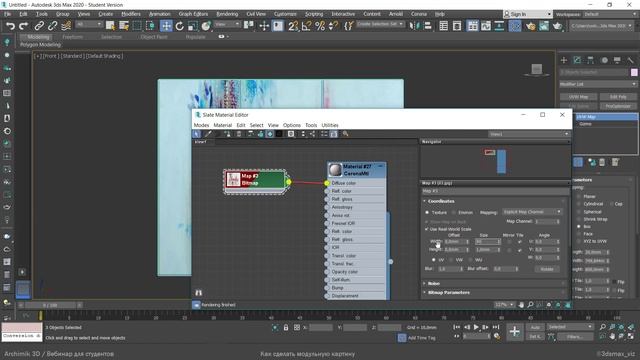The height and width of the screenshot is (360, 640).
Task: Select the Environ radio button
Action: 454,212
